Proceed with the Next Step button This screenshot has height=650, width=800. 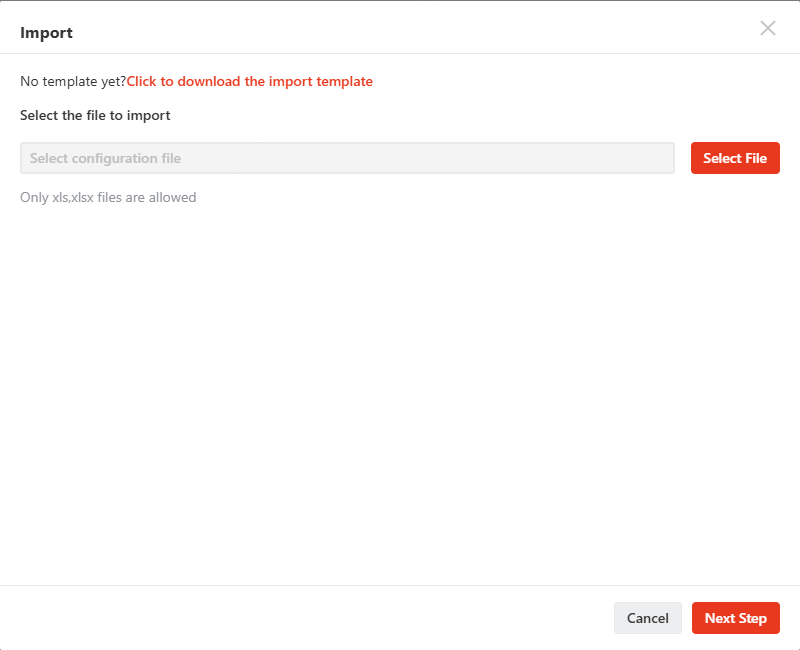coord(736,618)
